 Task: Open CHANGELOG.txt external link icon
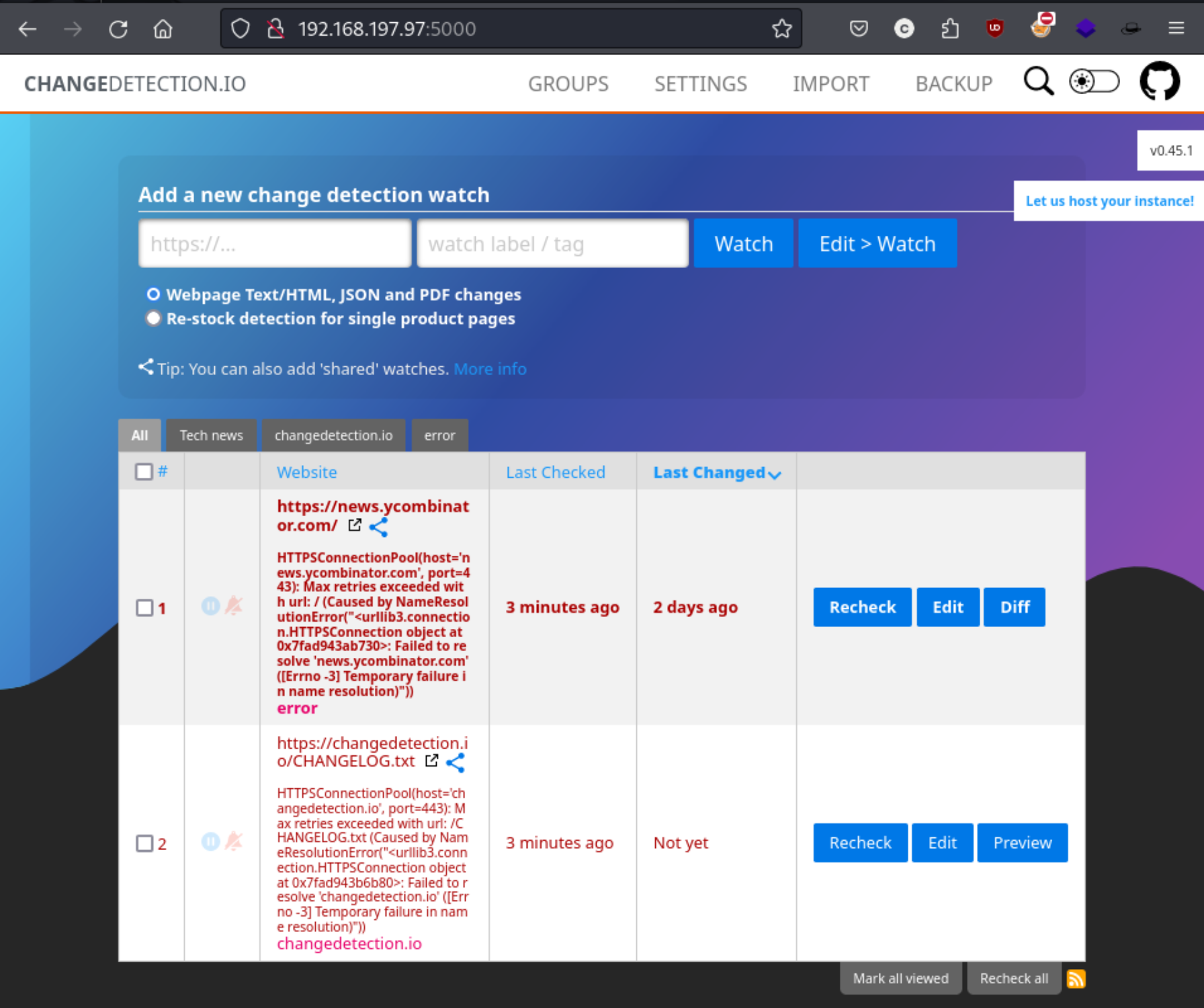431,761
